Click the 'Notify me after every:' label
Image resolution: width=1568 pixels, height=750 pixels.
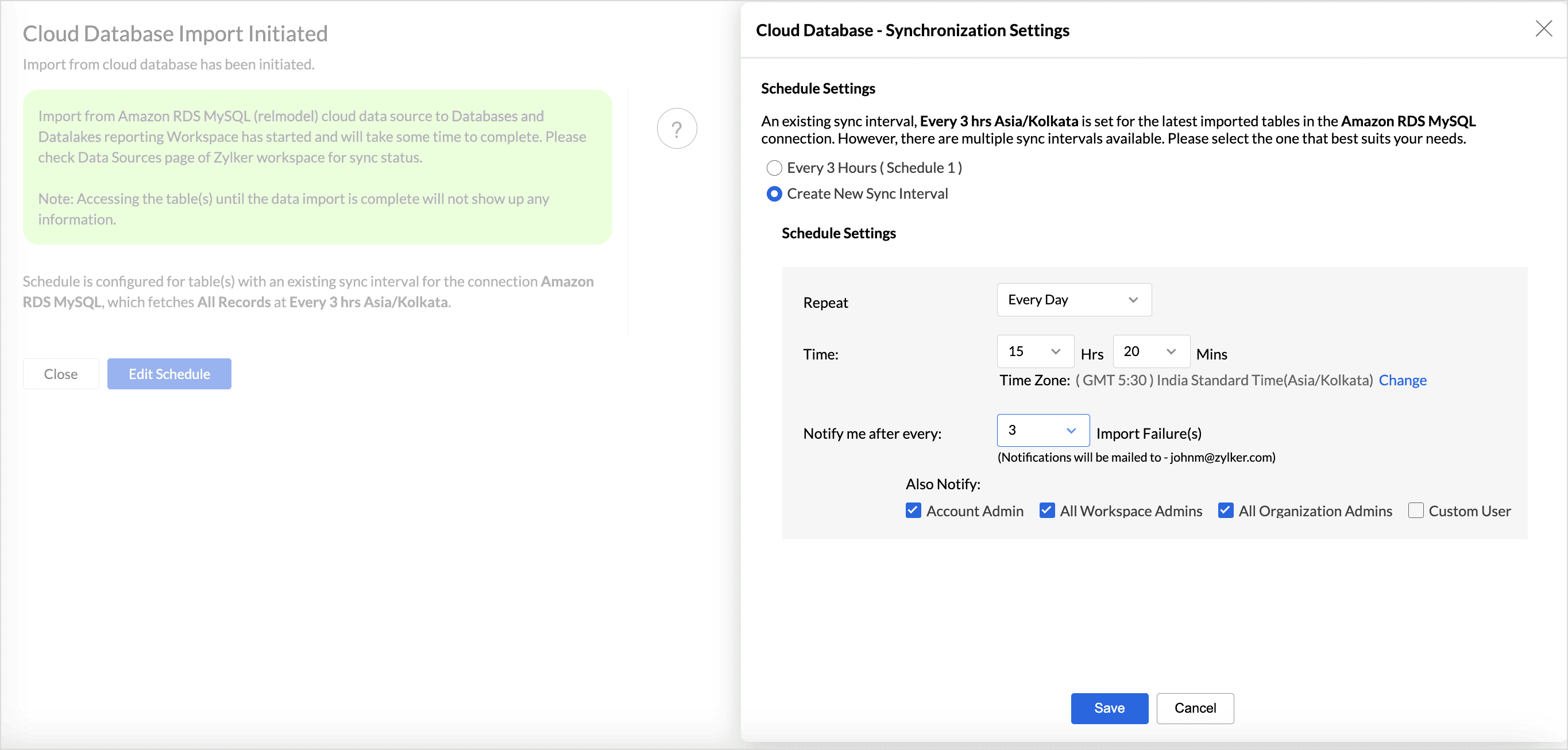tap(872, 434)
